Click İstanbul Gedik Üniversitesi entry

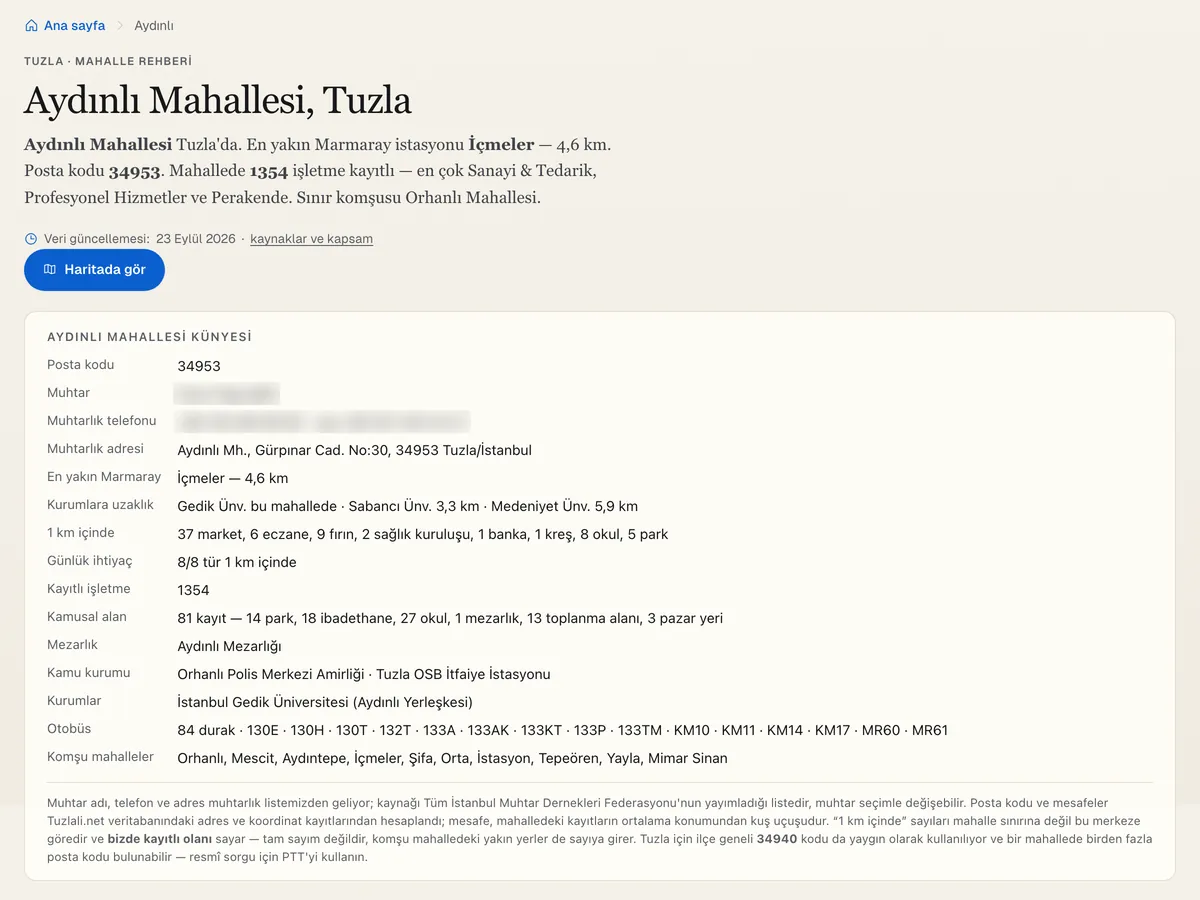pyautogui.click(x=325, y=702)
